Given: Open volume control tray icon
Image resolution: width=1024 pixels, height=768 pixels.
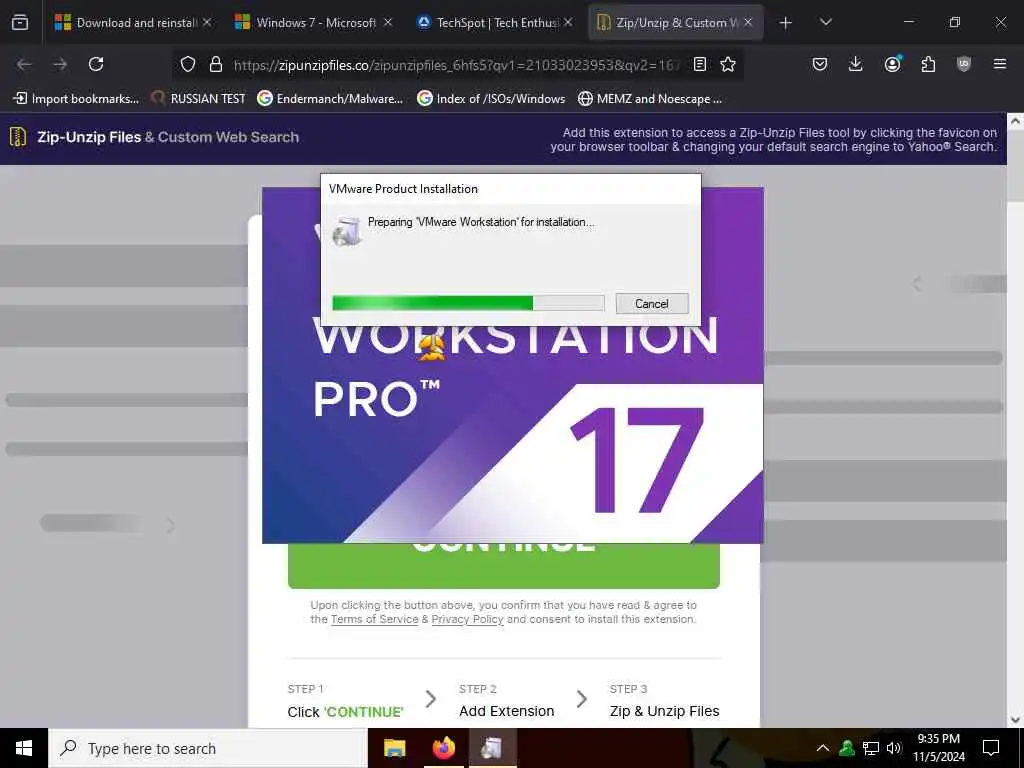Looking at the screenshot, I should [894, 748].
